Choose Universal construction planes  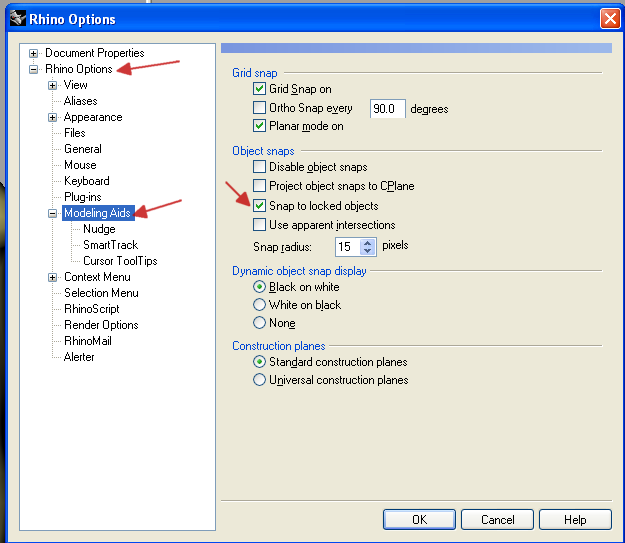(x=259, y=380)
